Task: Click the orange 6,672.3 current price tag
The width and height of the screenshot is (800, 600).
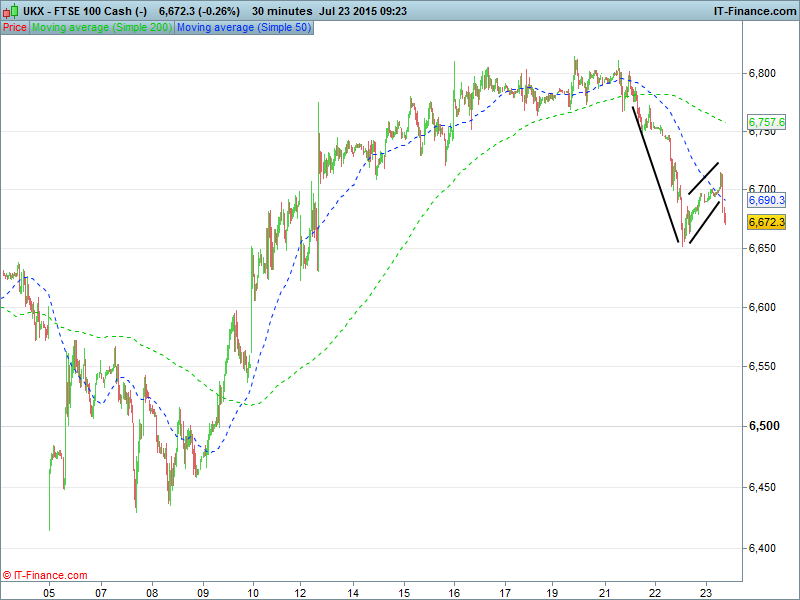Action: [x=766, y=222]
